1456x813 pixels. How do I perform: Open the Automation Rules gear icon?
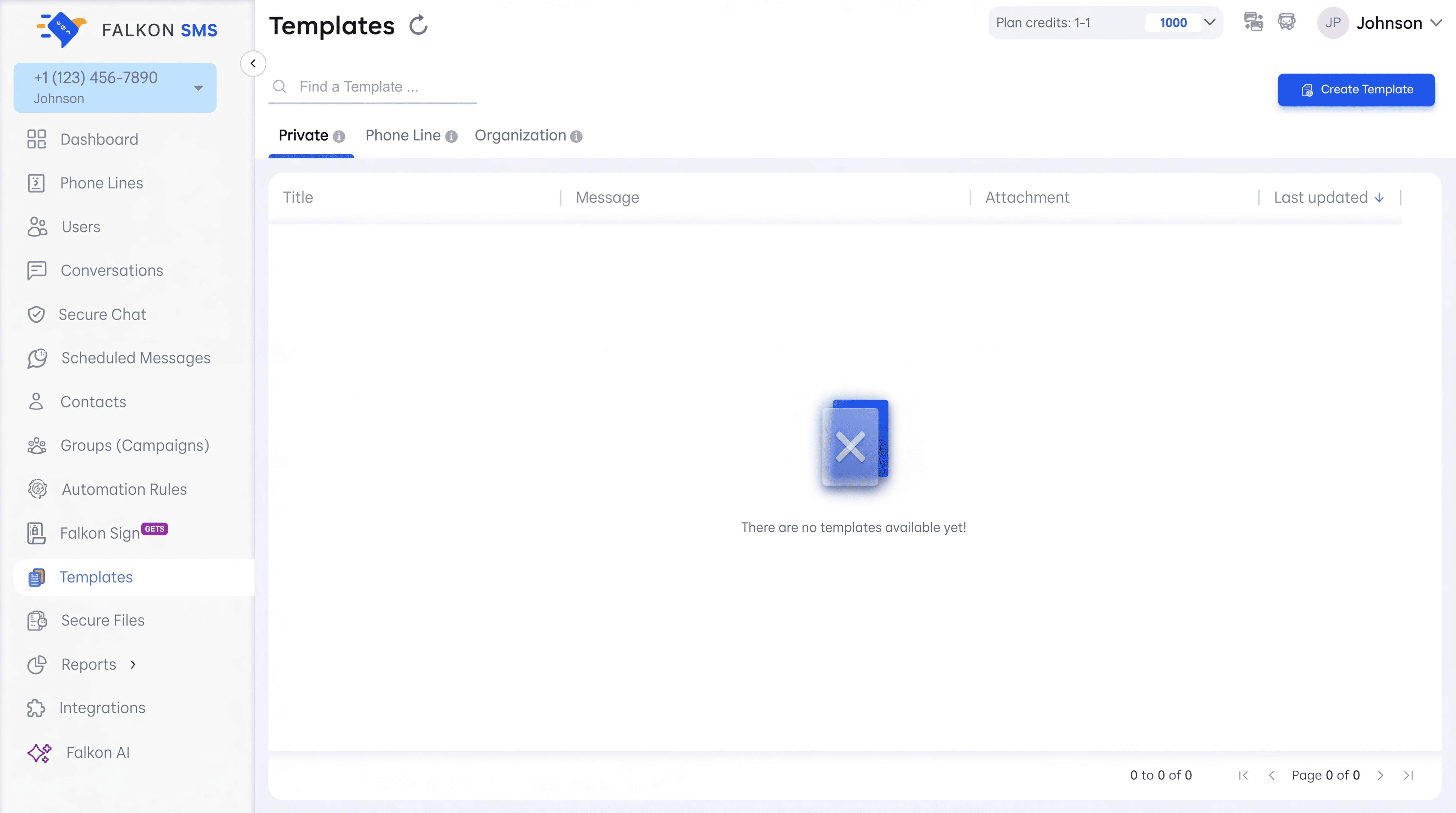37,489
